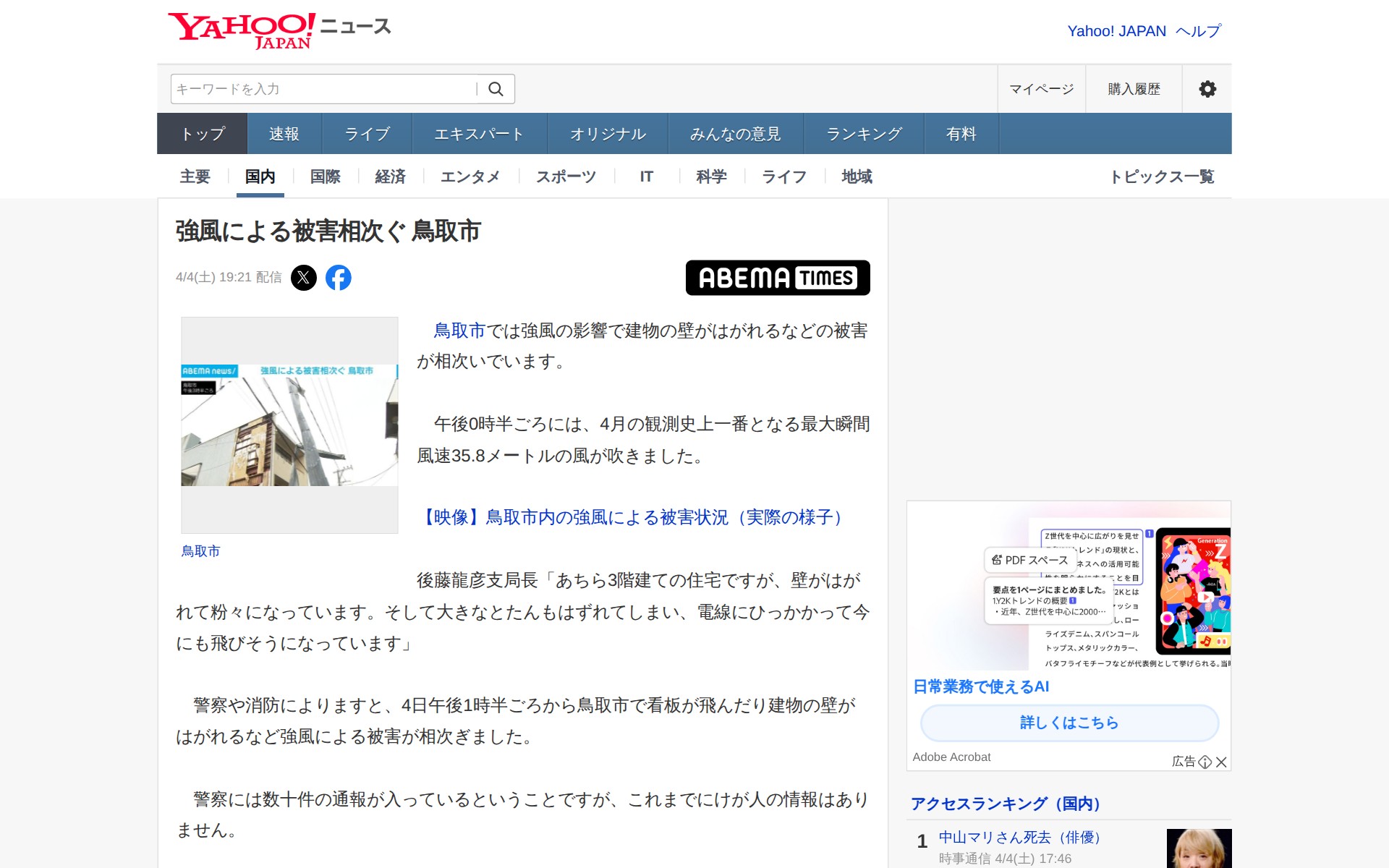Viewport: 1389px width, 868px height.
Task: Click the ad information icon
Action: pos(1205,762)
